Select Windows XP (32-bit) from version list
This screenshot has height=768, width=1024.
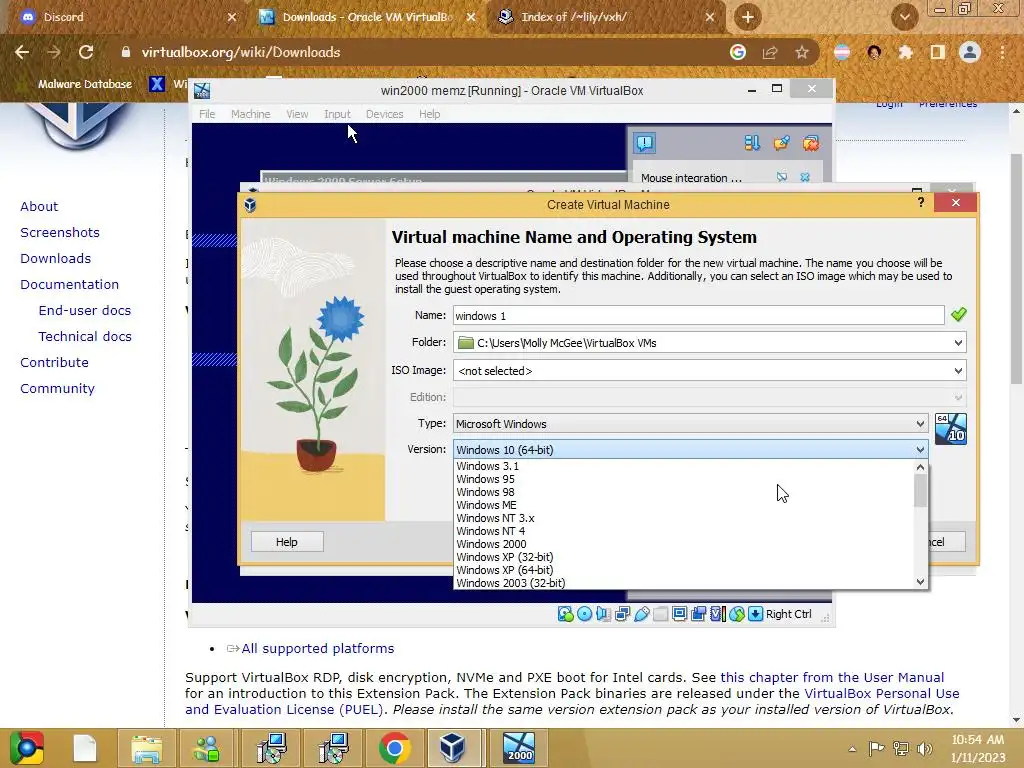pyautogui.click(x=683, y=558)
